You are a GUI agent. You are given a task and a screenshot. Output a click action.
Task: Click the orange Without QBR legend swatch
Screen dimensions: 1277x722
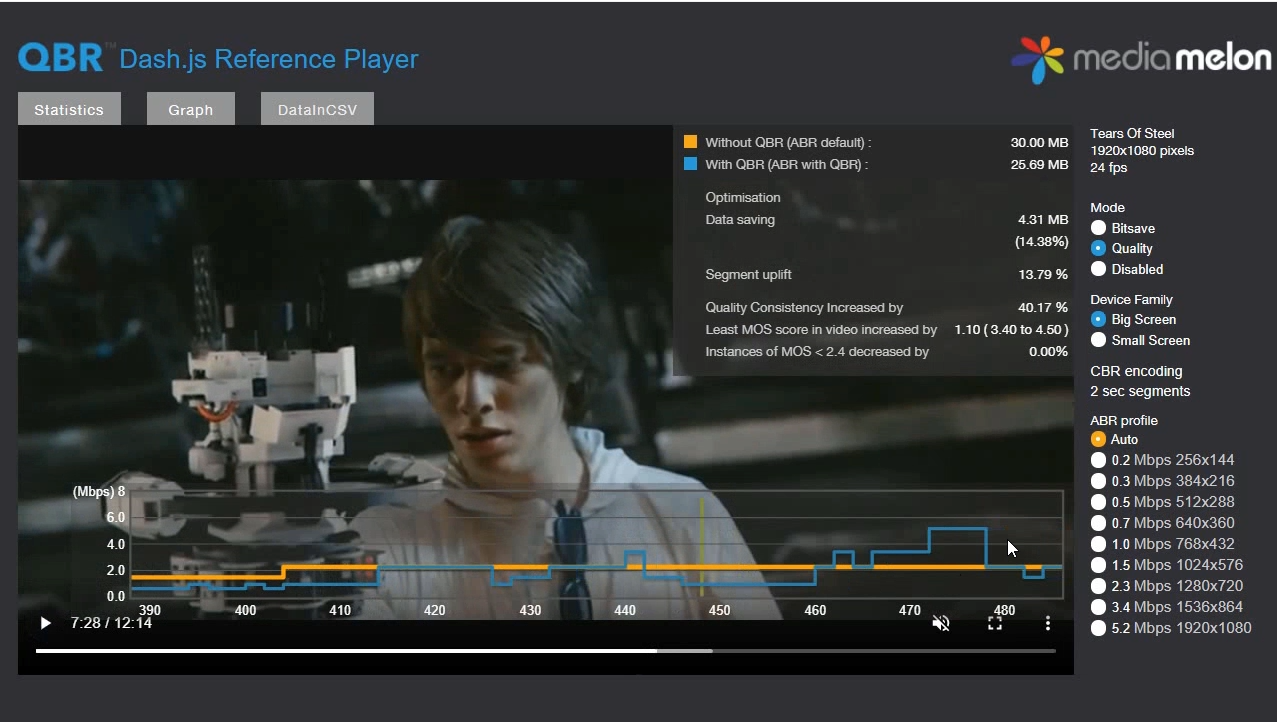tap(690, 142)
